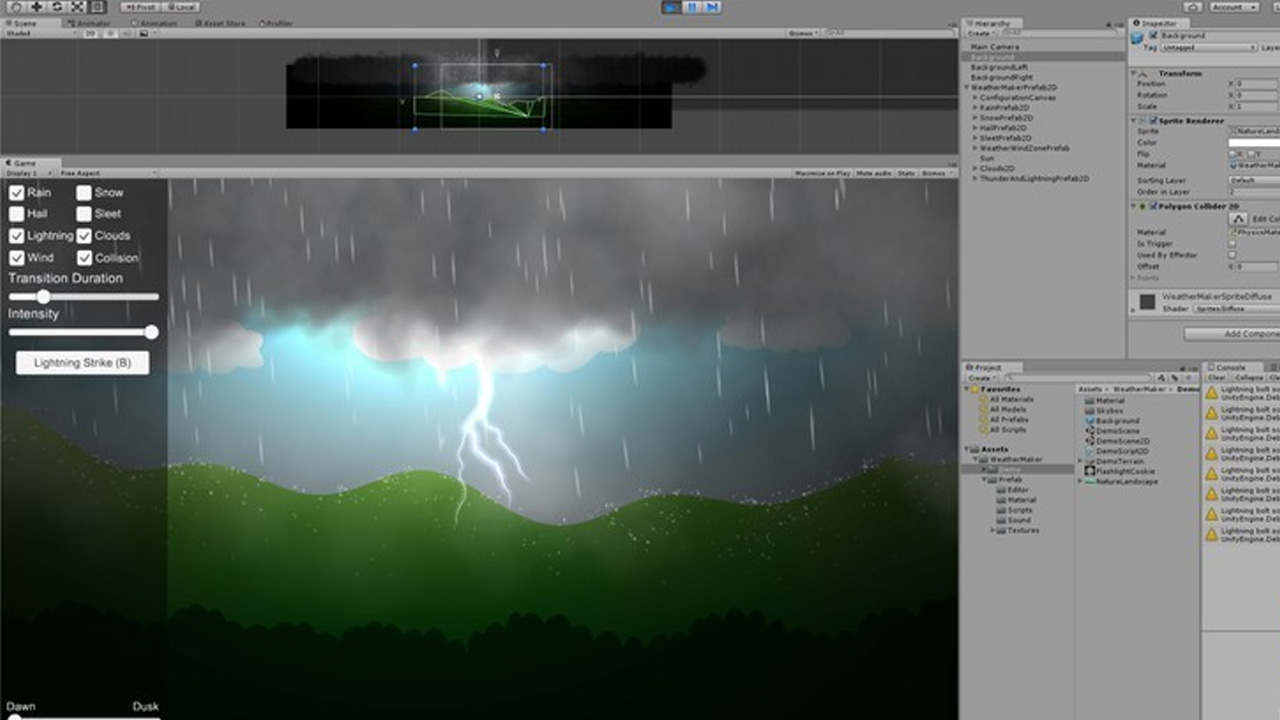Click the Color swatch in Sprite Renderer
This screenshot has width=1280, height=720.
pos(1254,143)
